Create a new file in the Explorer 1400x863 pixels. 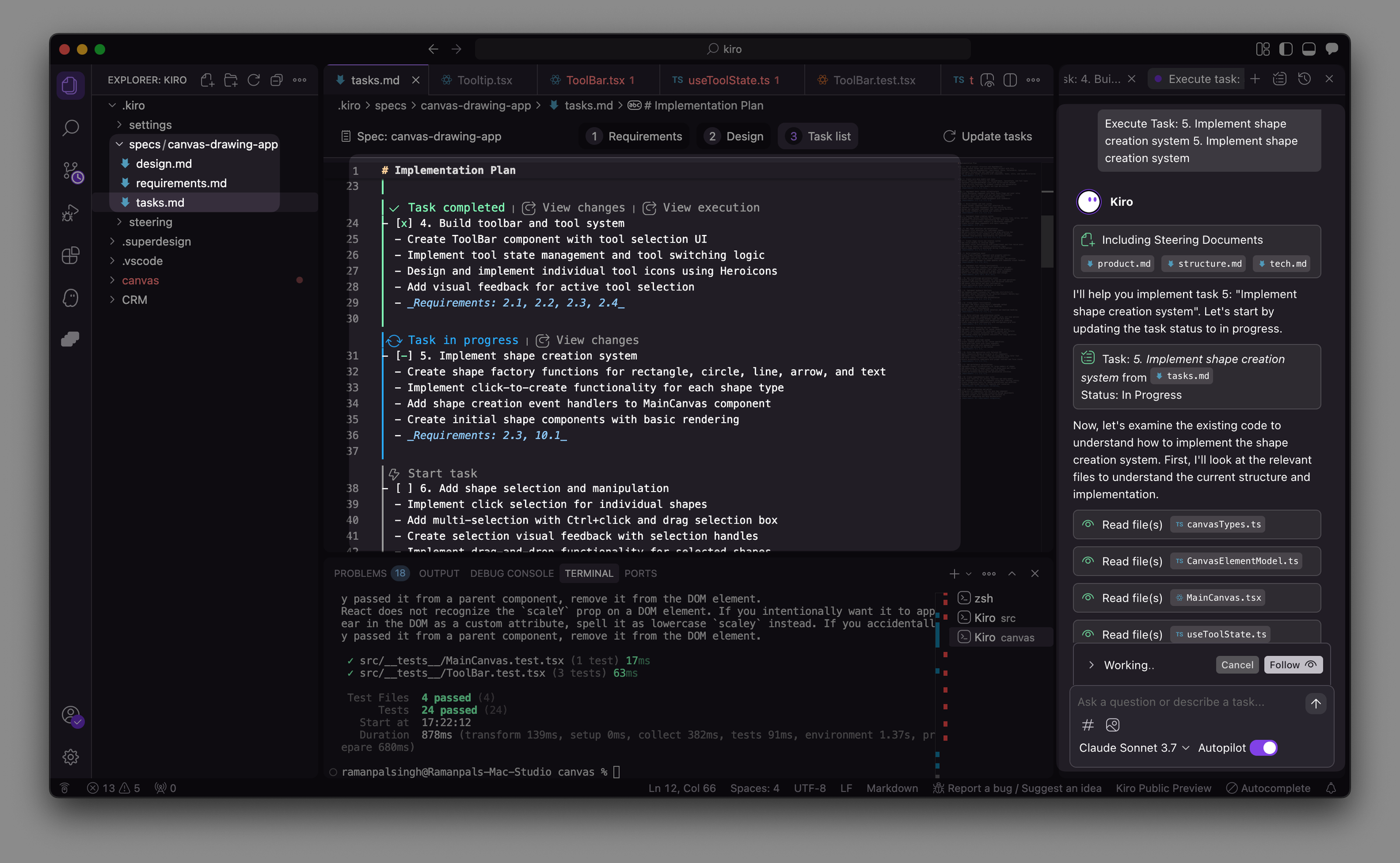tap(207, 80)
